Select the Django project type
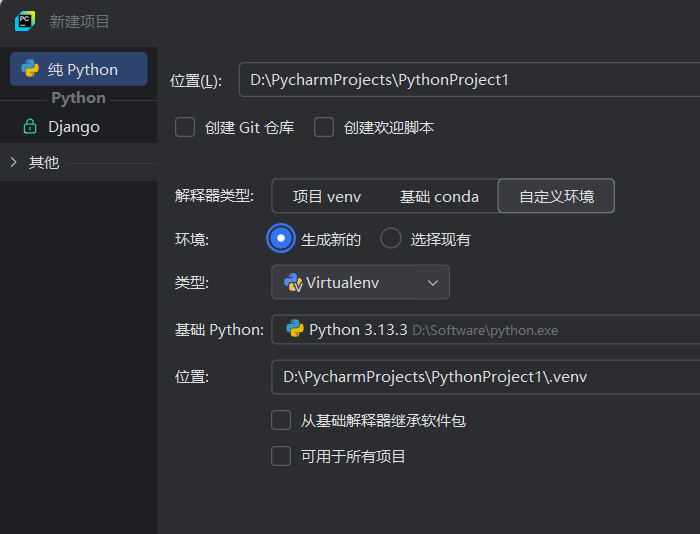Viewport: 700px width, 534px height. point(79,126)
